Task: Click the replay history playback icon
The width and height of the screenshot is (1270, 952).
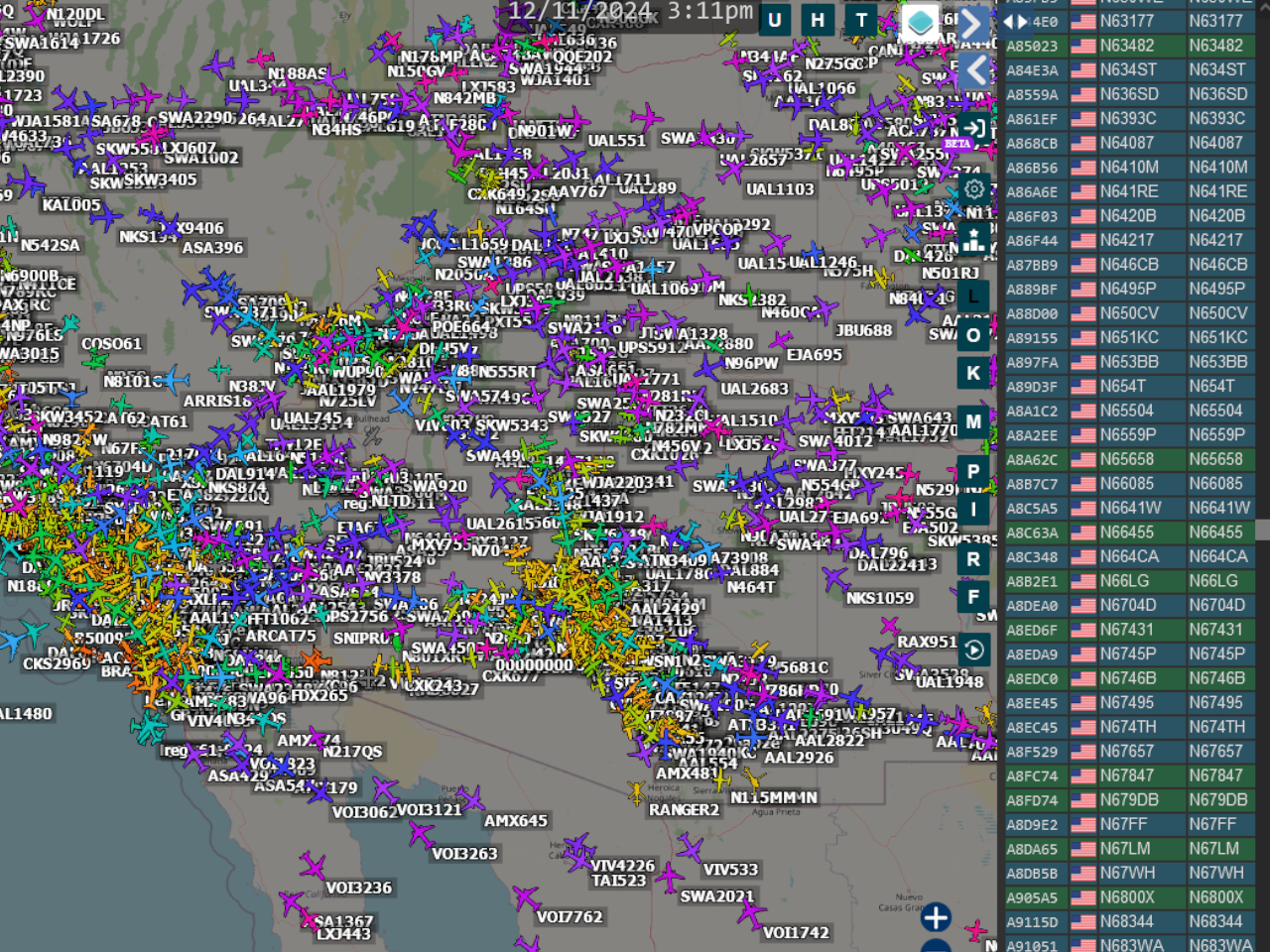Action: coord(974,650)
